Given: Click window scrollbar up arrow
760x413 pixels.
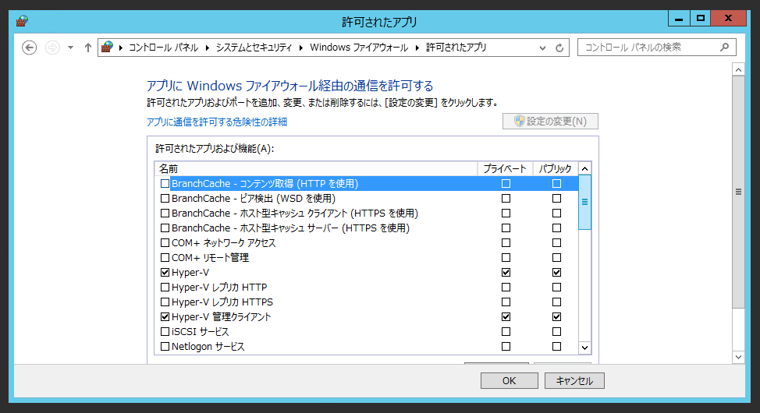Looking at the screenshot, I should coord(738,70).
